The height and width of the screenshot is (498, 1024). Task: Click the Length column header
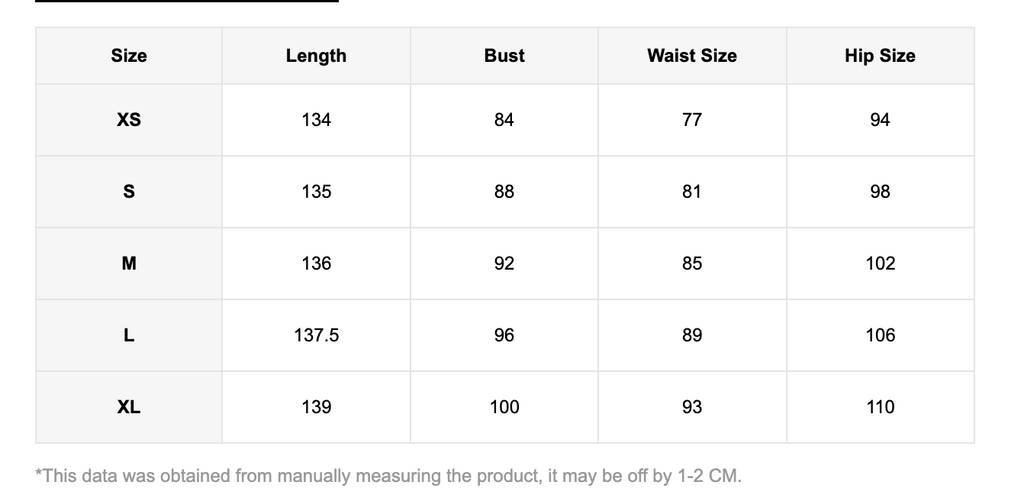pos(316,55)
